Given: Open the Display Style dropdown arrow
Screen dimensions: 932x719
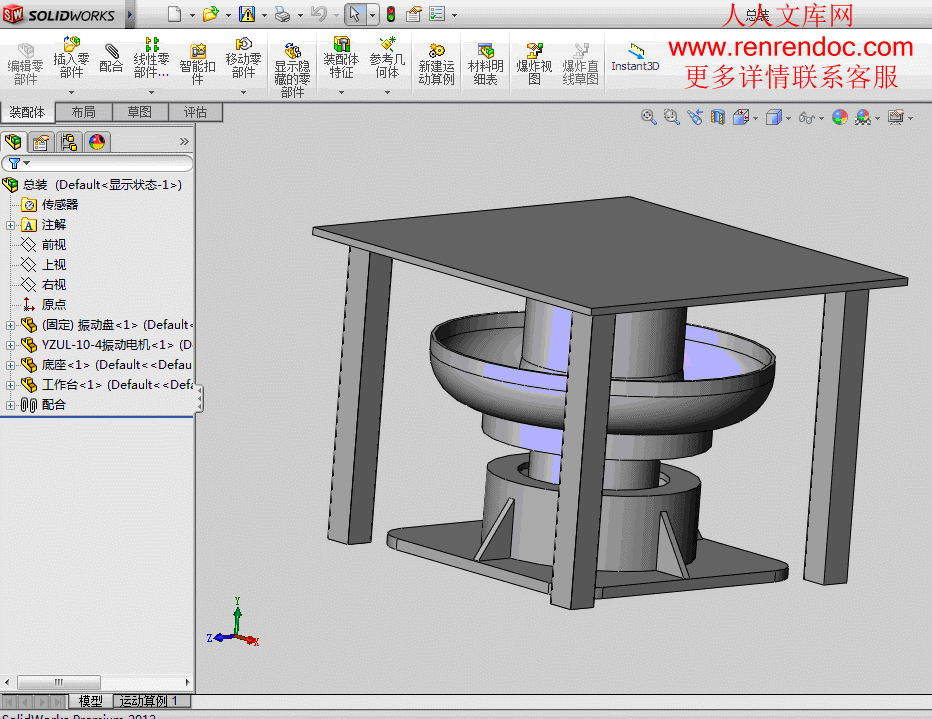Looking at the screenshot, I should (x=789, y=118).
